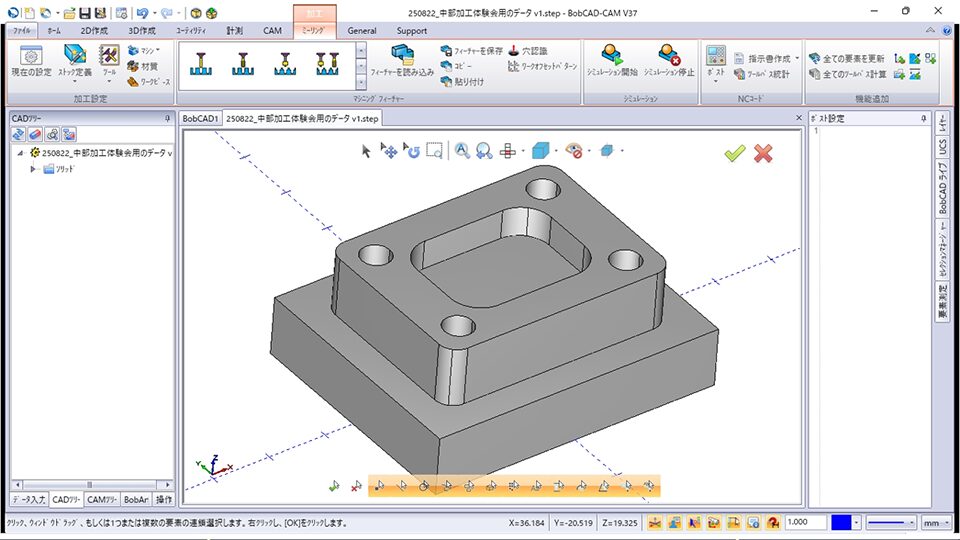Click フィーチャーを読み込み load feature

tap(402, 61)
